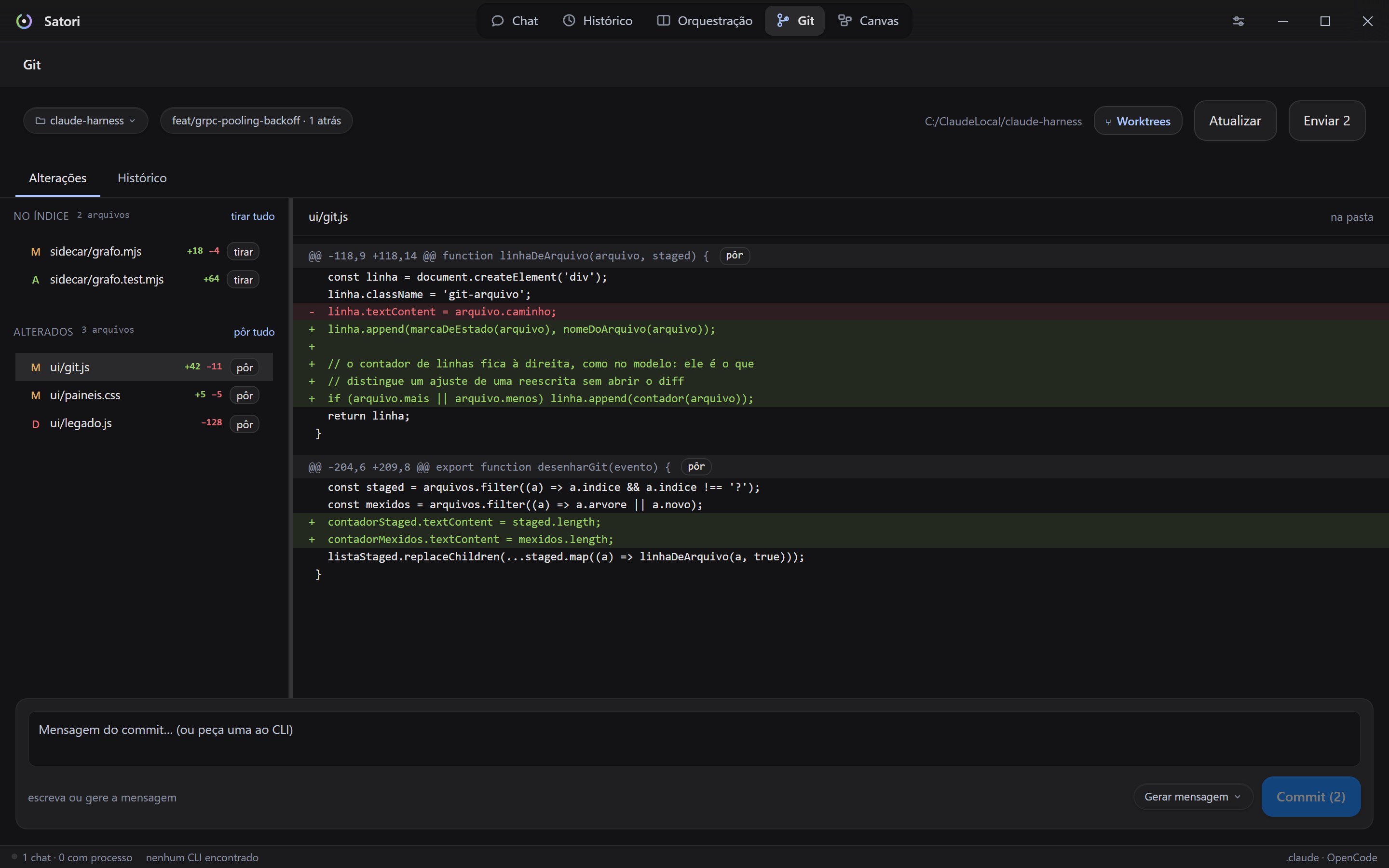Switch to the top Histórico tab
This screenshot has width=1389, height=868.
pos(598,21)
